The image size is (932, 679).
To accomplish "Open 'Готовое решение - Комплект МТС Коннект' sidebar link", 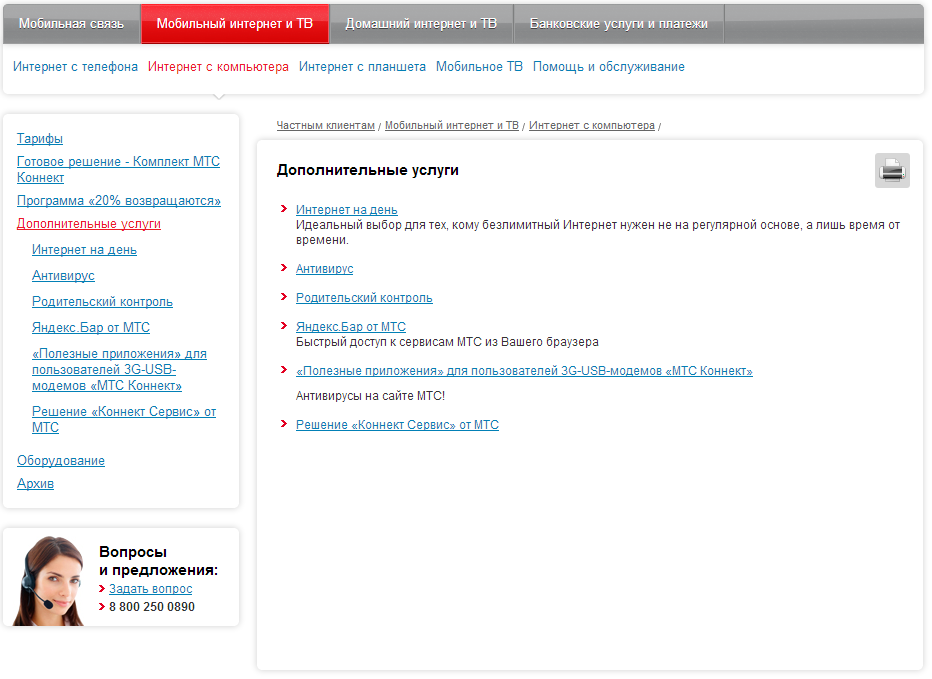I will coord(118,169).
